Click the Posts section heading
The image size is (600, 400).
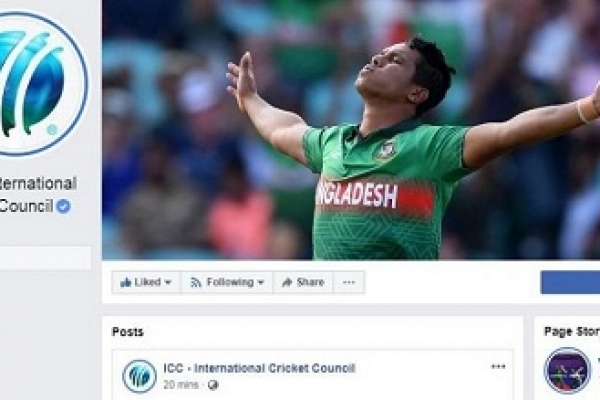(x=128, y=331)
